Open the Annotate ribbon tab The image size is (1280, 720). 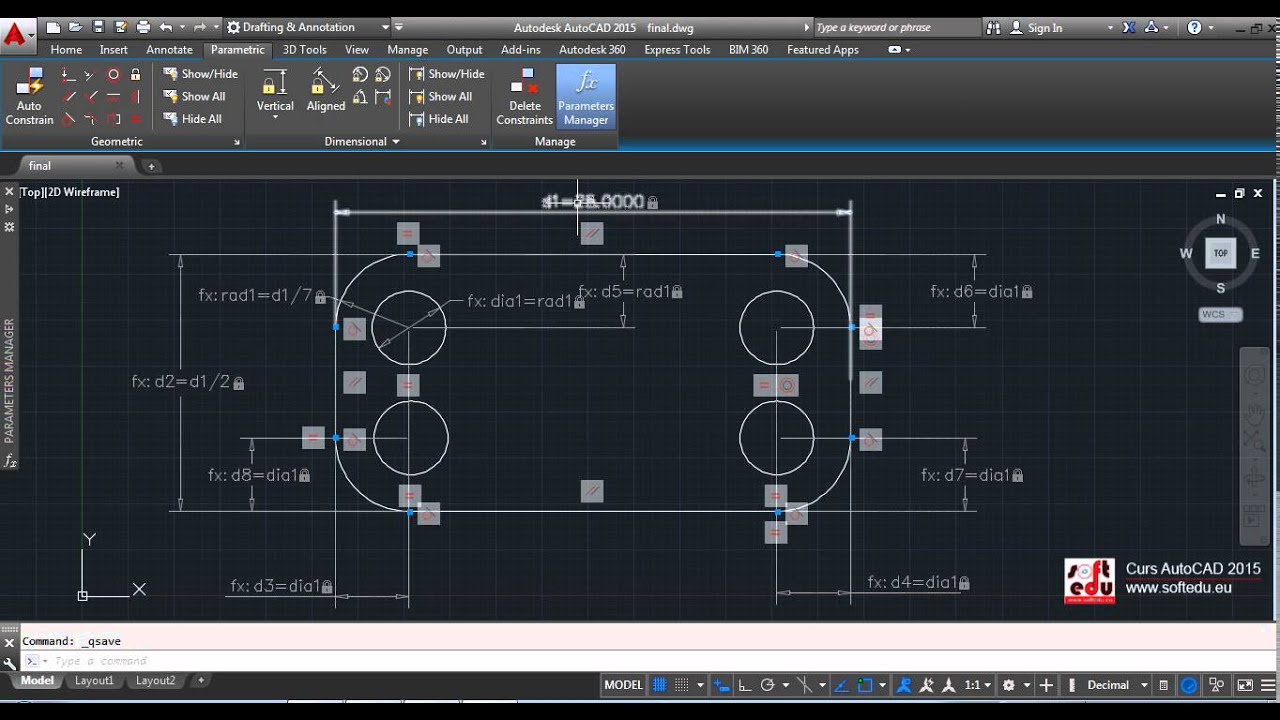tap(169, 49)
